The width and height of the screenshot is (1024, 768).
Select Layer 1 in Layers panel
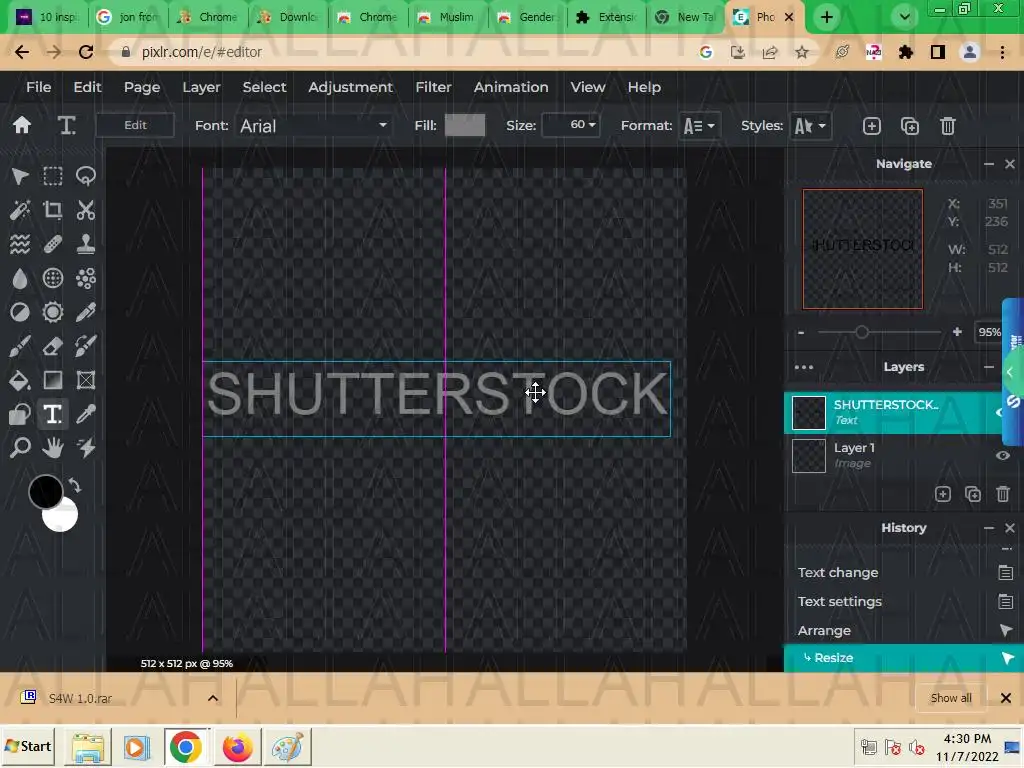click(893, 455)
